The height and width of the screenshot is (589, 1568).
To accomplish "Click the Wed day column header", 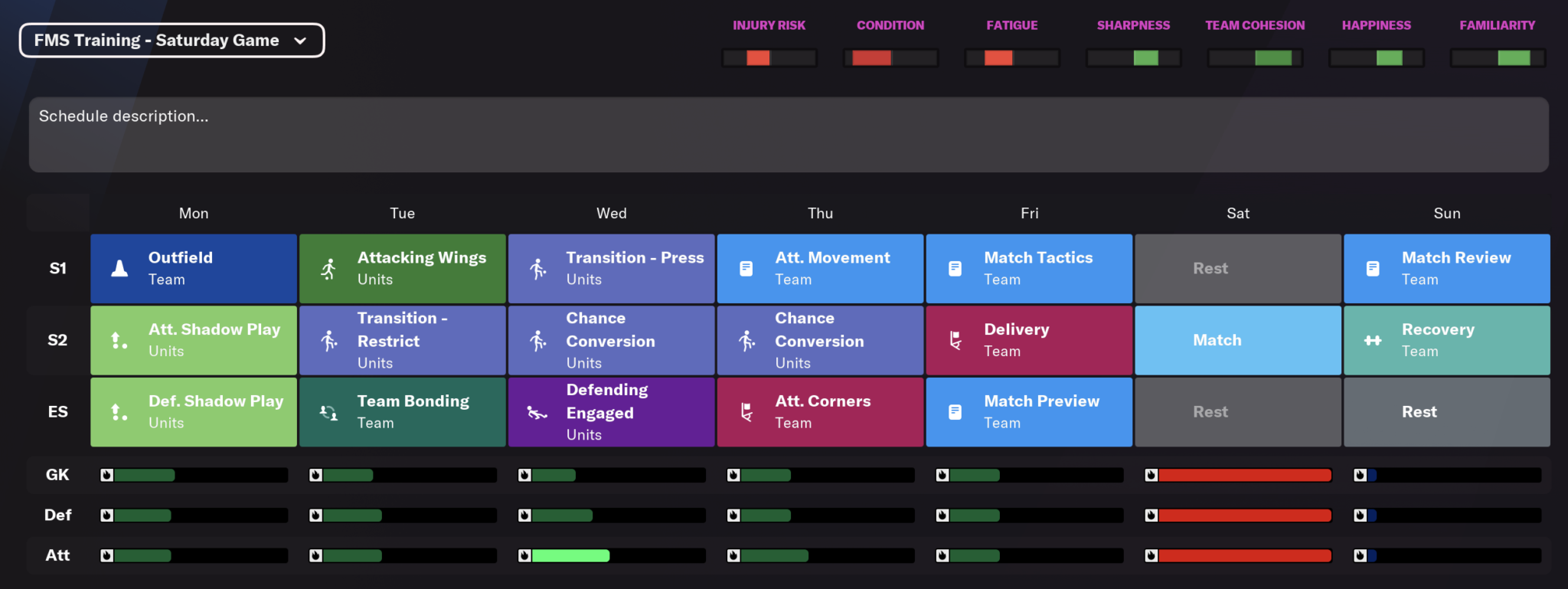I will [x=611, y=213].
